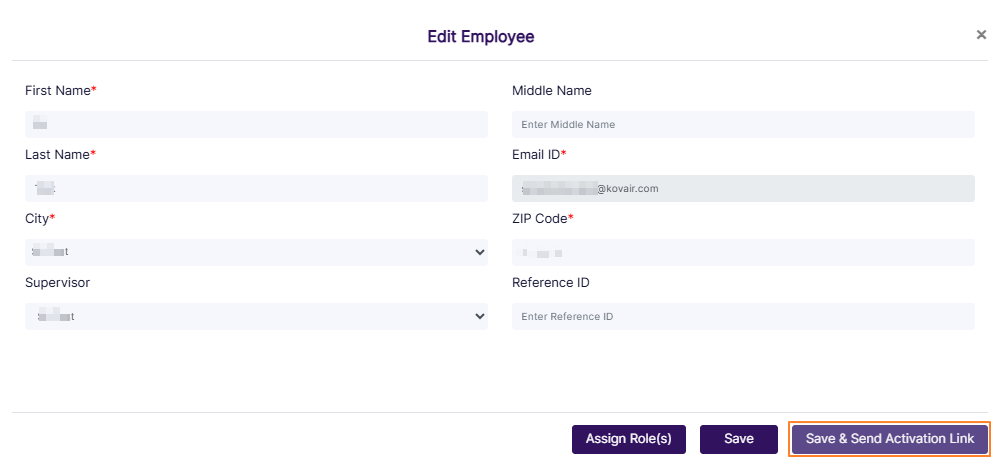Select the Last Name text box

coord(256,188)
